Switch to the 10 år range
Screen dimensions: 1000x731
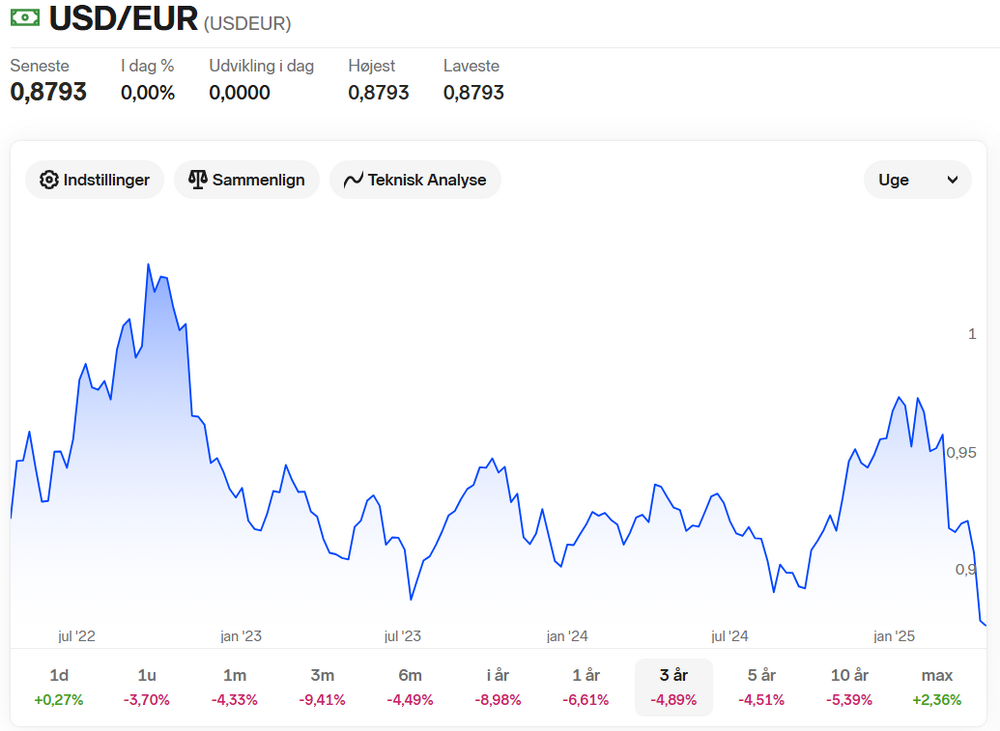849,687
